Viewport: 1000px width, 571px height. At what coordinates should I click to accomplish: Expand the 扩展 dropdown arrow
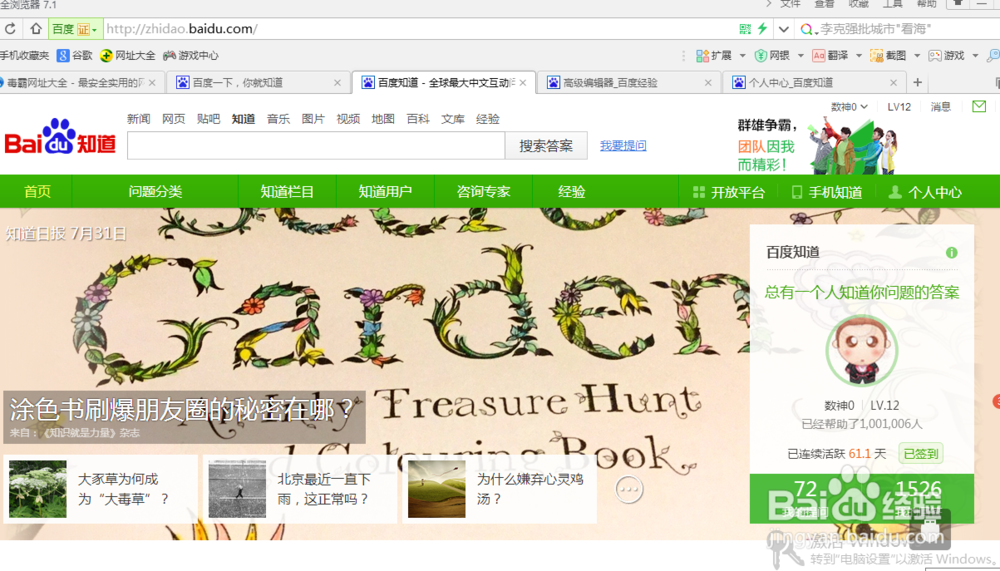pos(742,56)
